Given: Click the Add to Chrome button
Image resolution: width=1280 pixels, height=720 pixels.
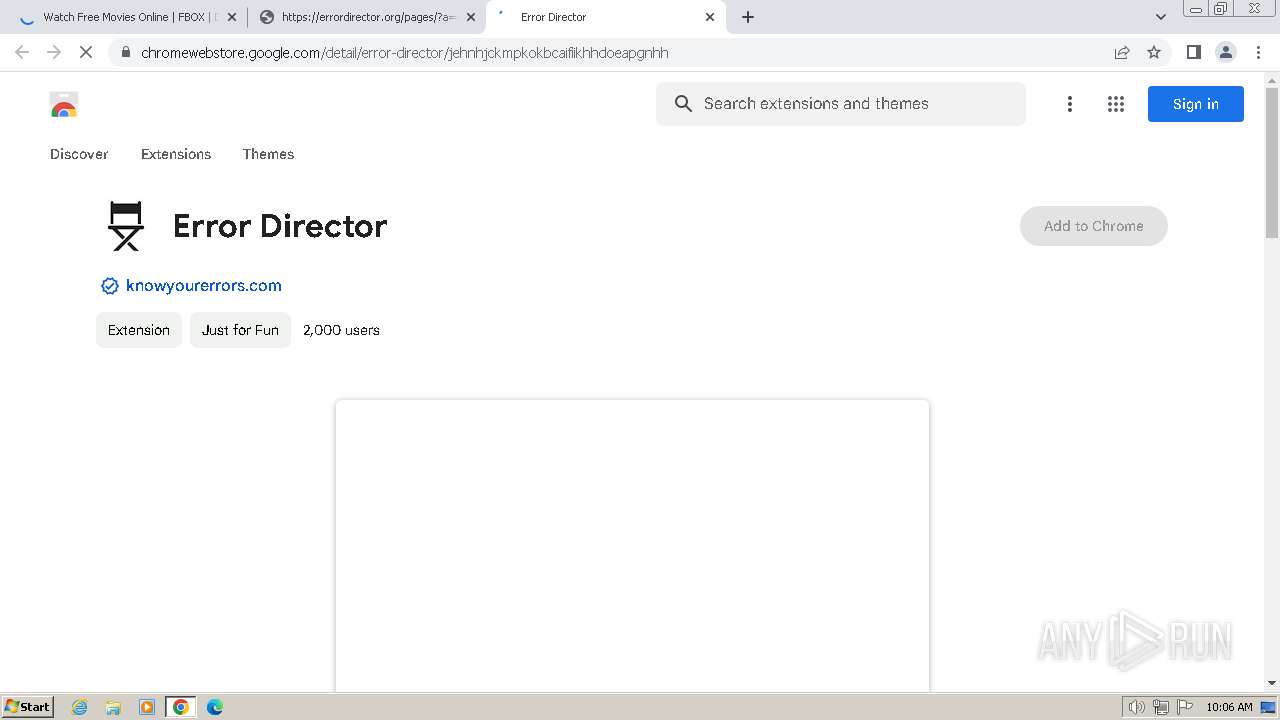Looking at the screenshot, I should click(1094, 226).
